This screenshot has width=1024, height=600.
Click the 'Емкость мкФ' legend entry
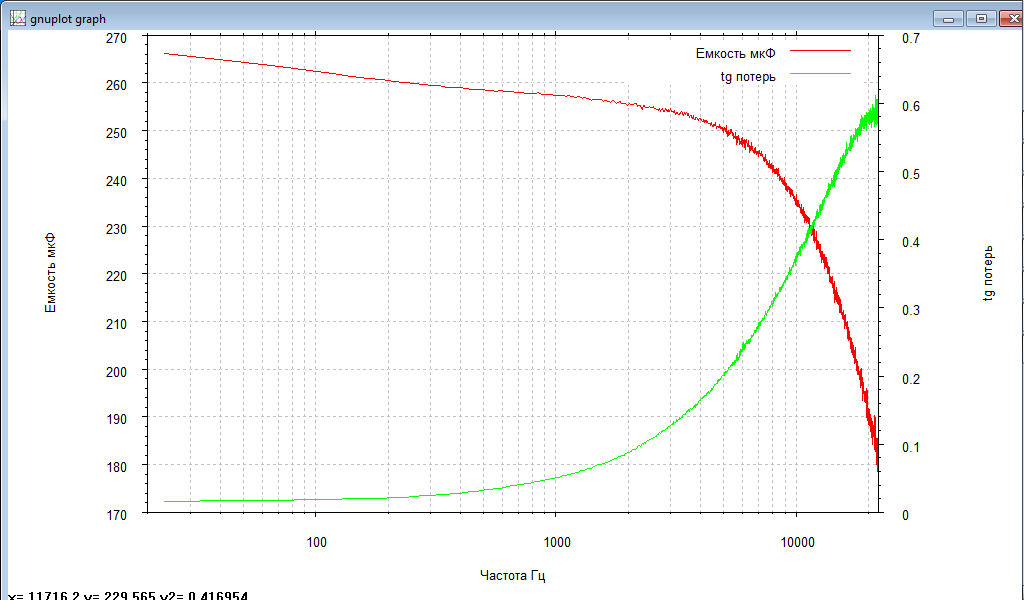(735, 54)
